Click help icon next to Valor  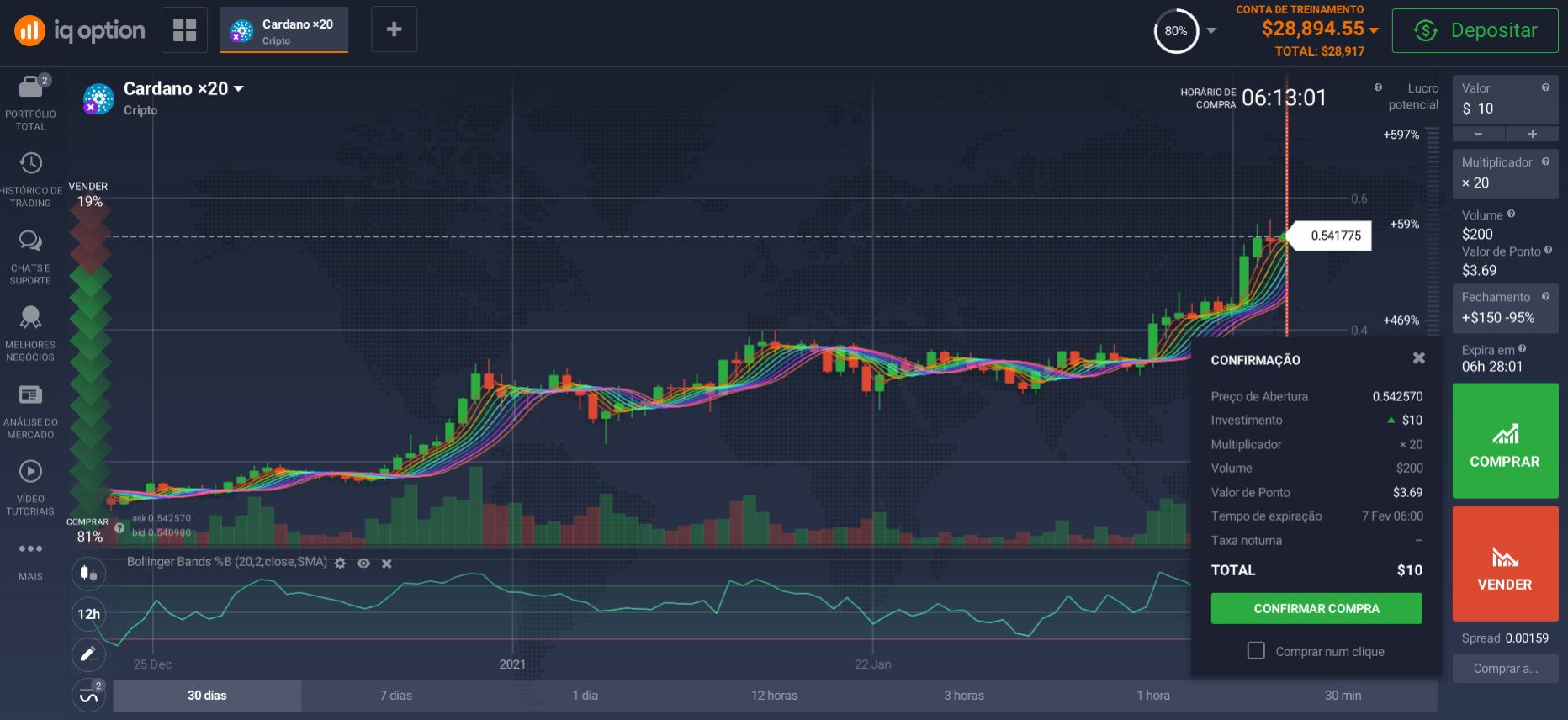(1545, 87)
